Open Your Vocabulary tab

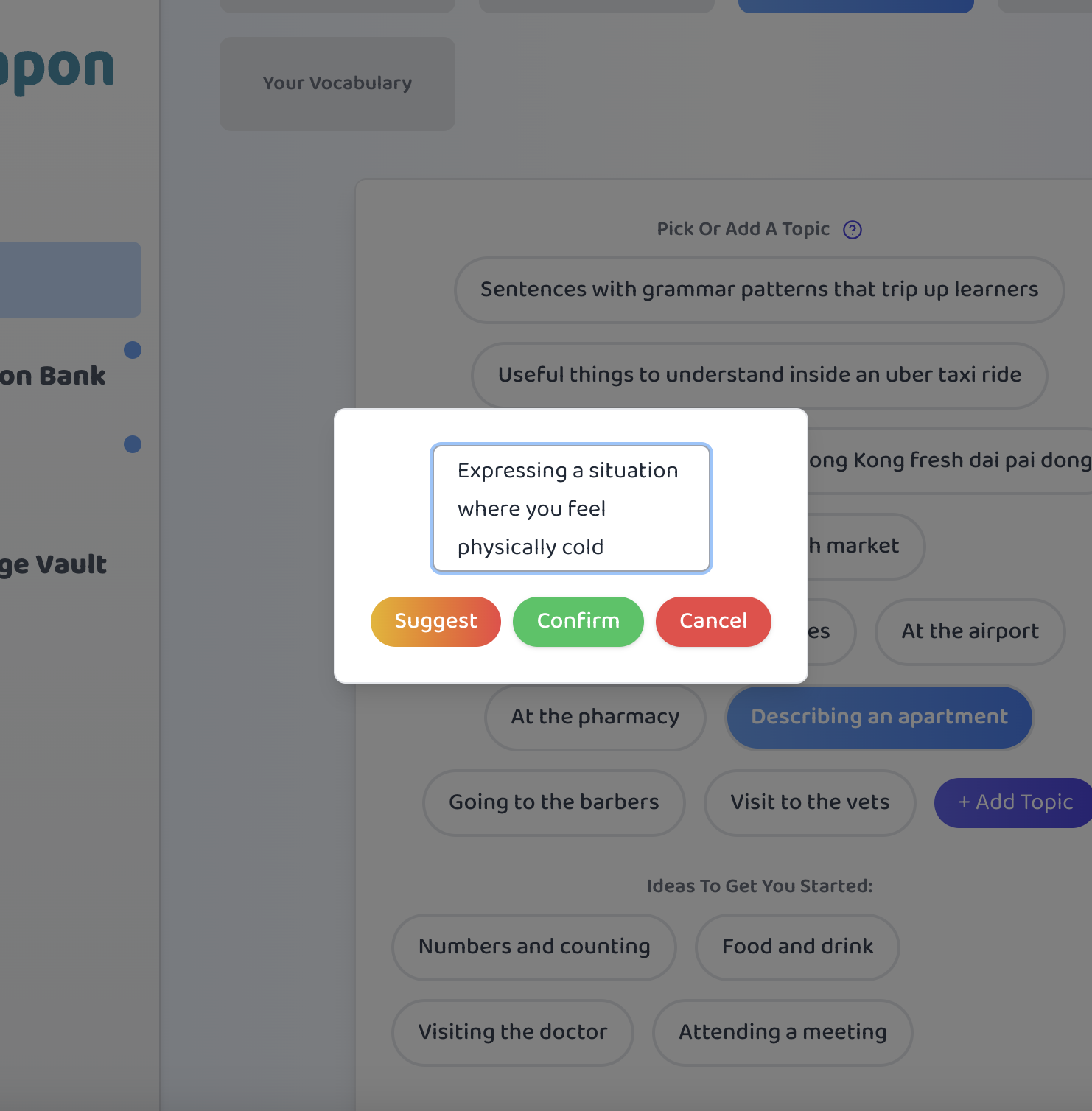(337, 84)
